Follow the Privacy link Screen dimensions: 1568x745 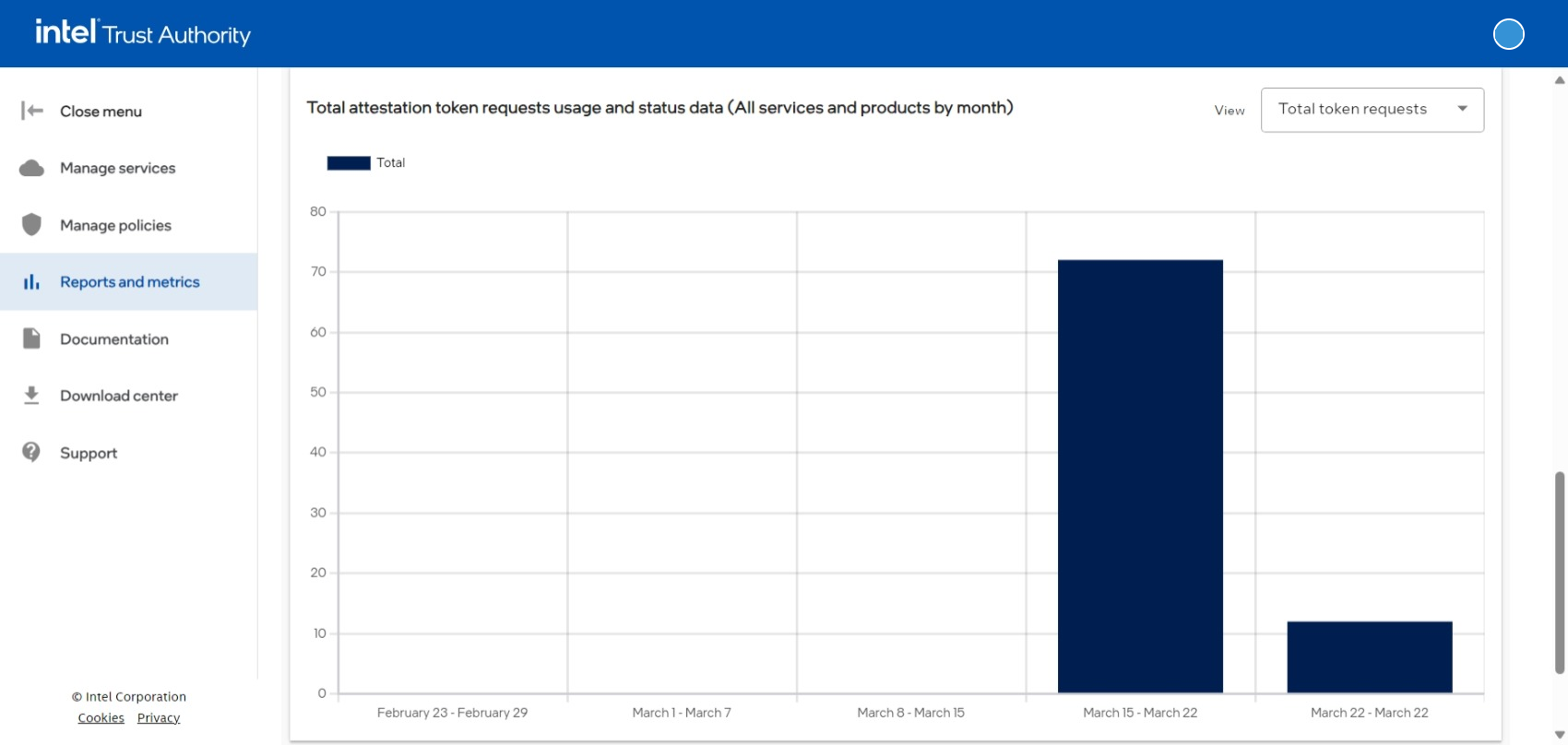[159, 717]
